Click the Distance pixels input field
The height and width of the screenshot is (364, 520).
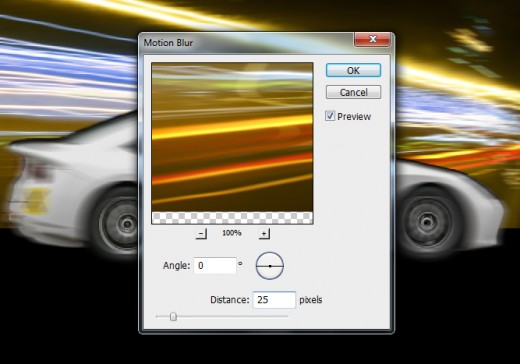pyautogui.click(x=274, y=300)
